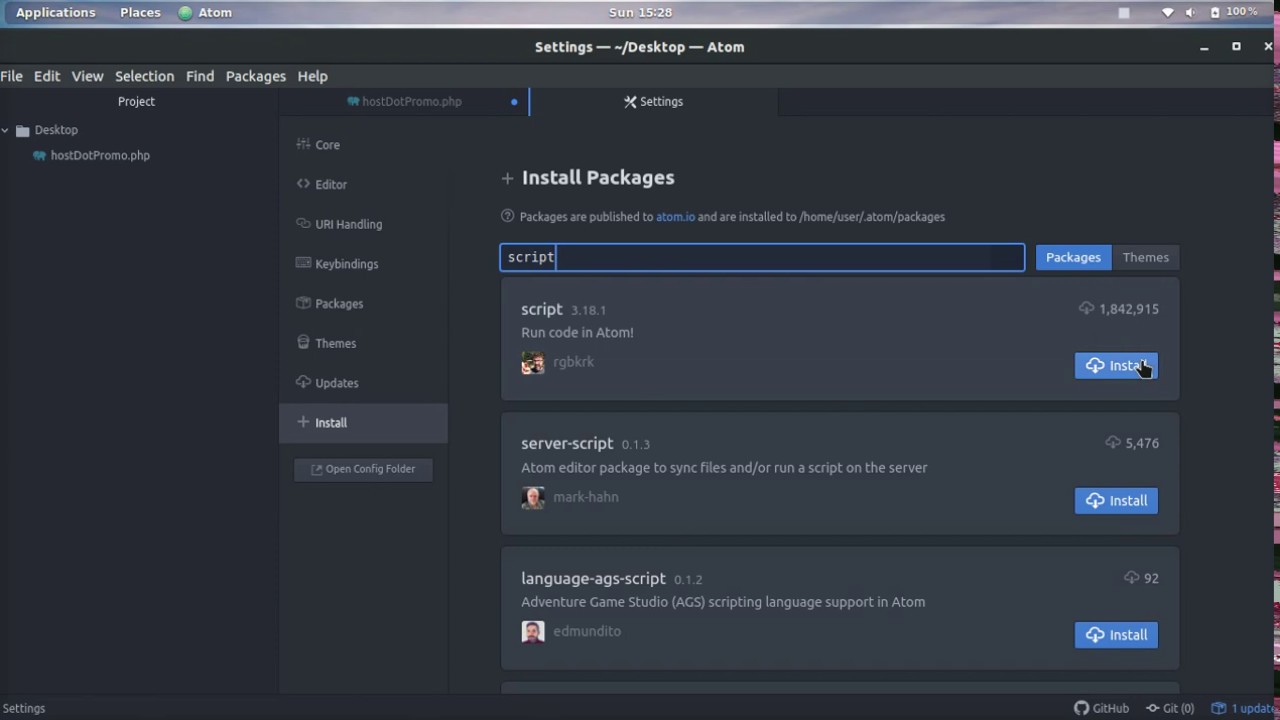Image resolution: width=1280 pixels, height=720 pixels.
Task: Focus the package search field containing "script"
Action: pyautogui.click(x=762, y=257)
